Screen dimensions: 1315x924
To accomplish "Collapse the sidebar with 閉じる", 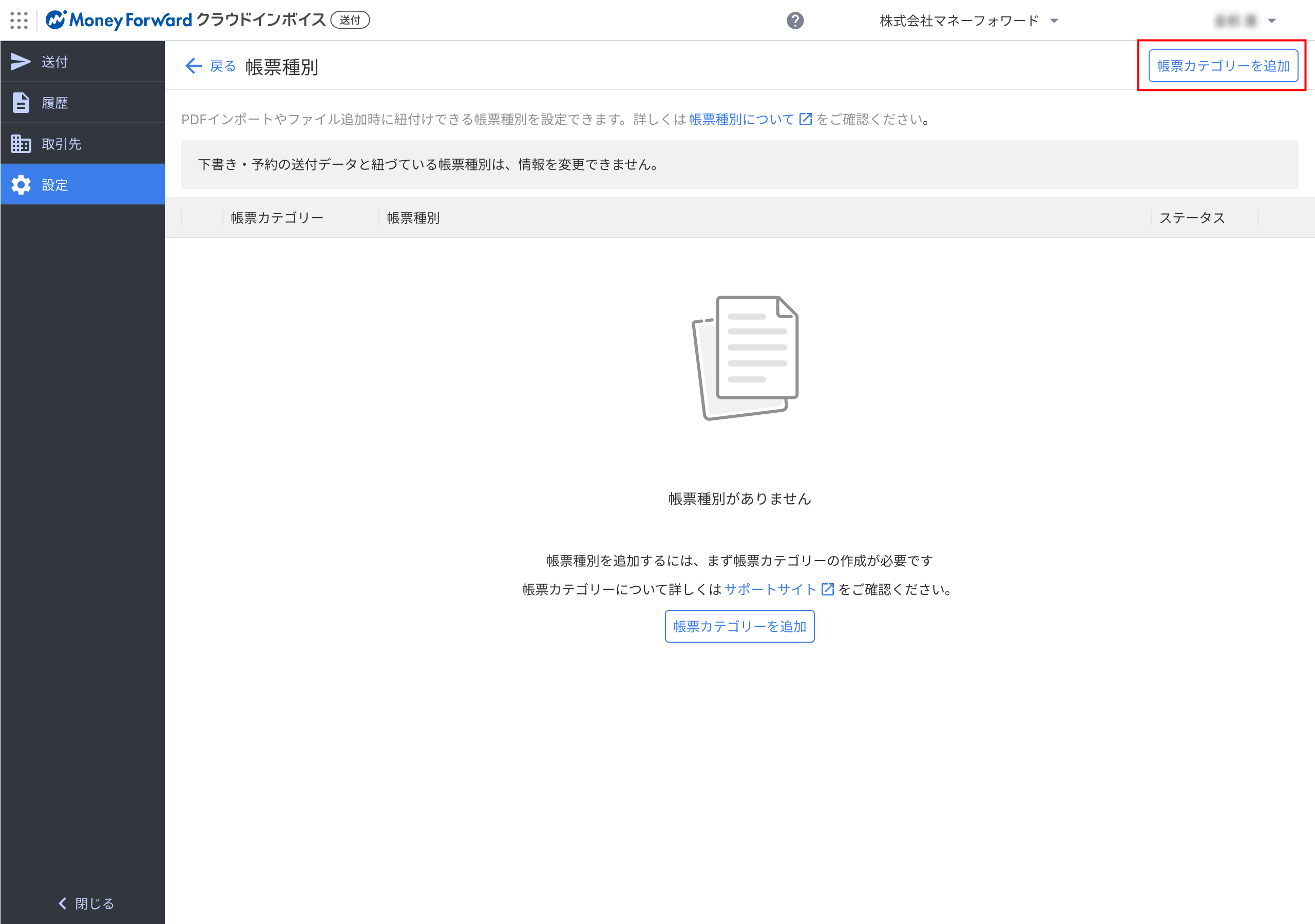I will point(86,903).
